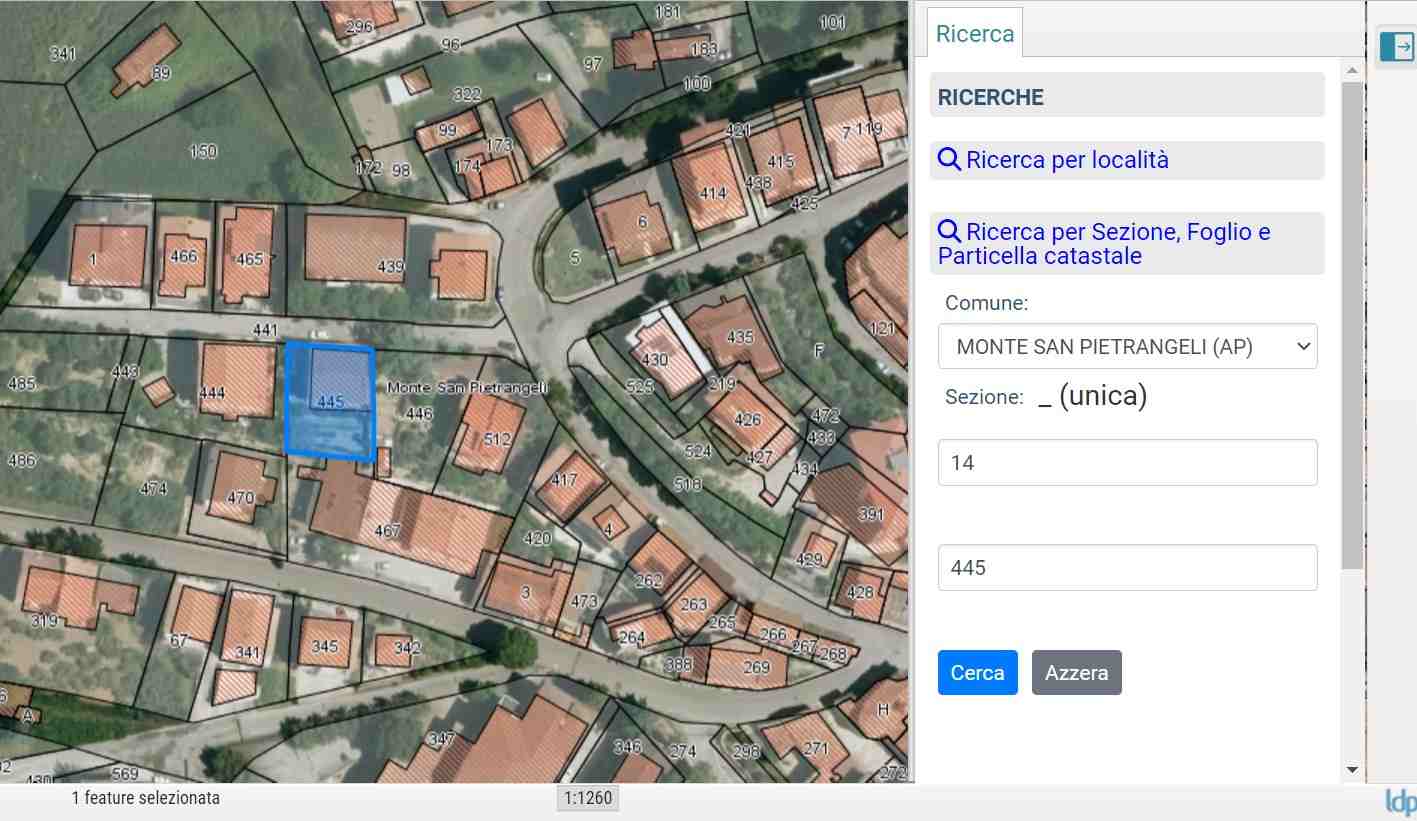Collapse the side panel with arrow icon
1417x821 pixels.
tap(1396, 47)
